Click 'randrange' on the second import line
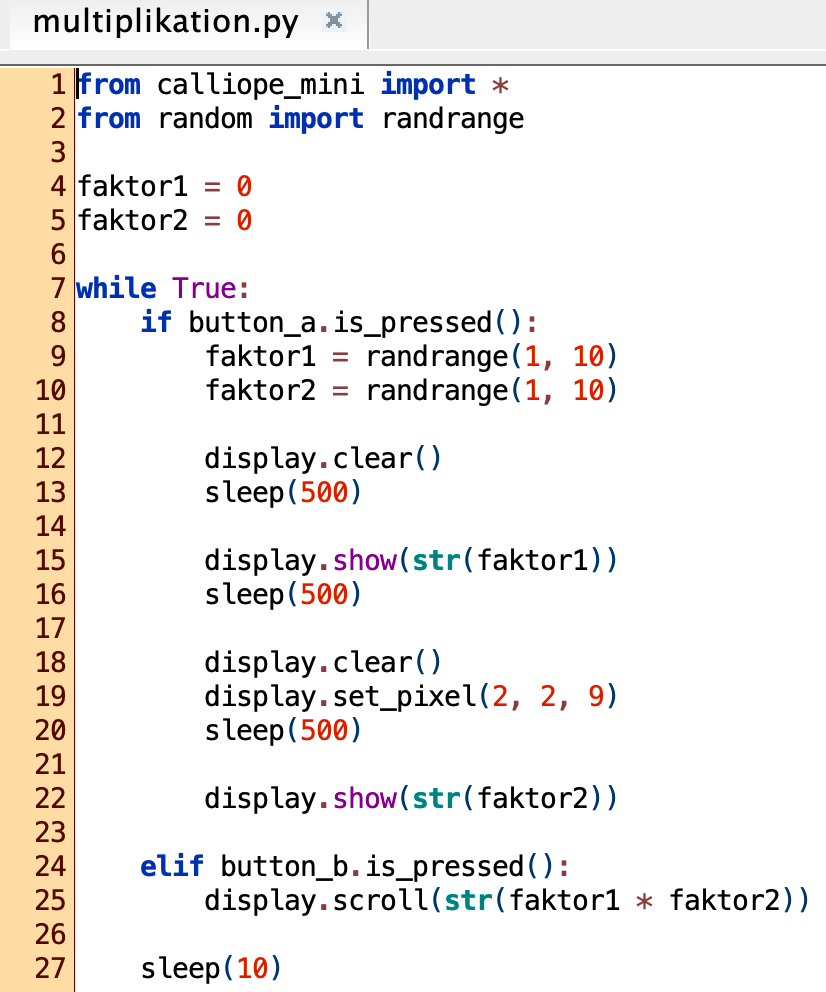The height and width of the screenshot is (992, 826). click(x=453, y=119)
